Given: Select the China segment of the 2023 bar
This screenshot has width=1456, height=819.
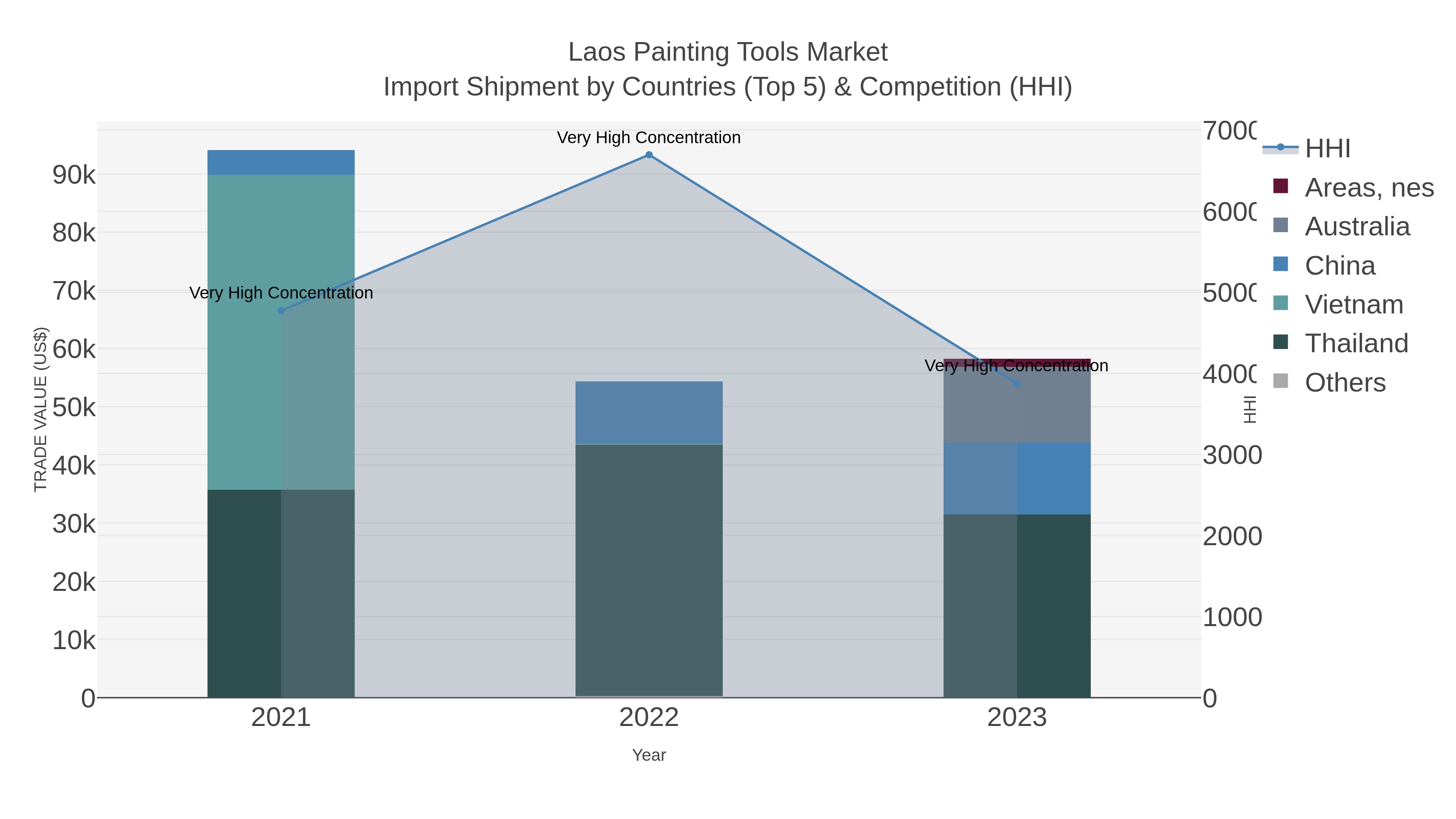Looking at the screenshot, I should (x=1018, y=479).
